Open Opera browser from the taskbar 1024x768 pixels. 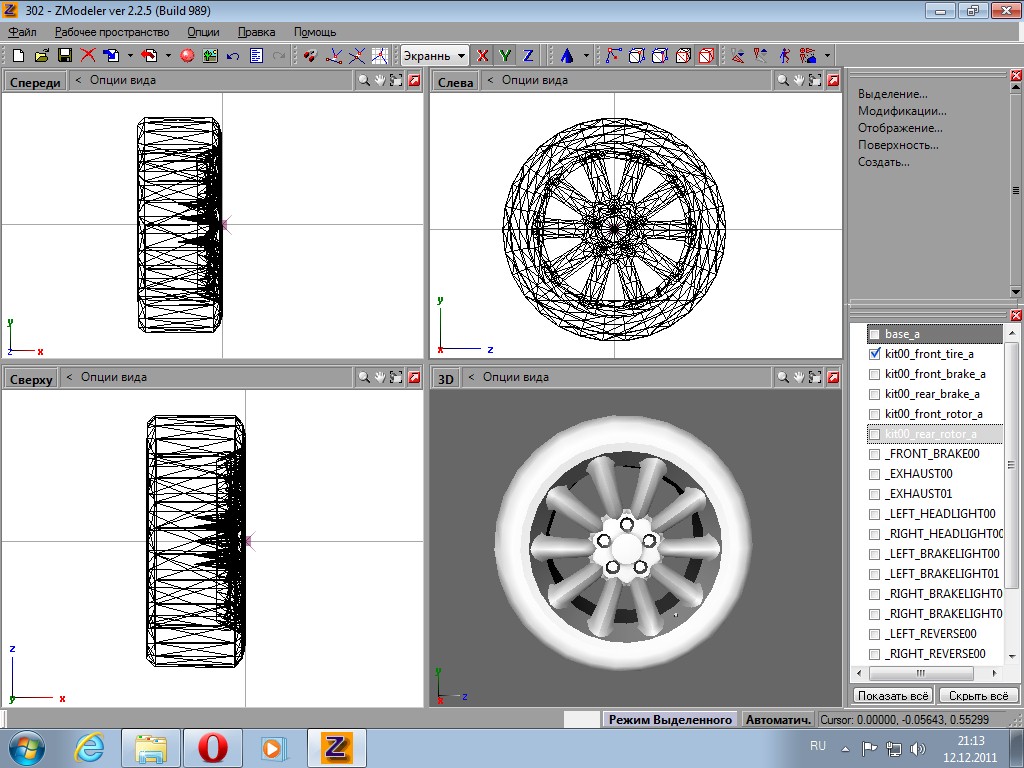(x=211, y=747)
